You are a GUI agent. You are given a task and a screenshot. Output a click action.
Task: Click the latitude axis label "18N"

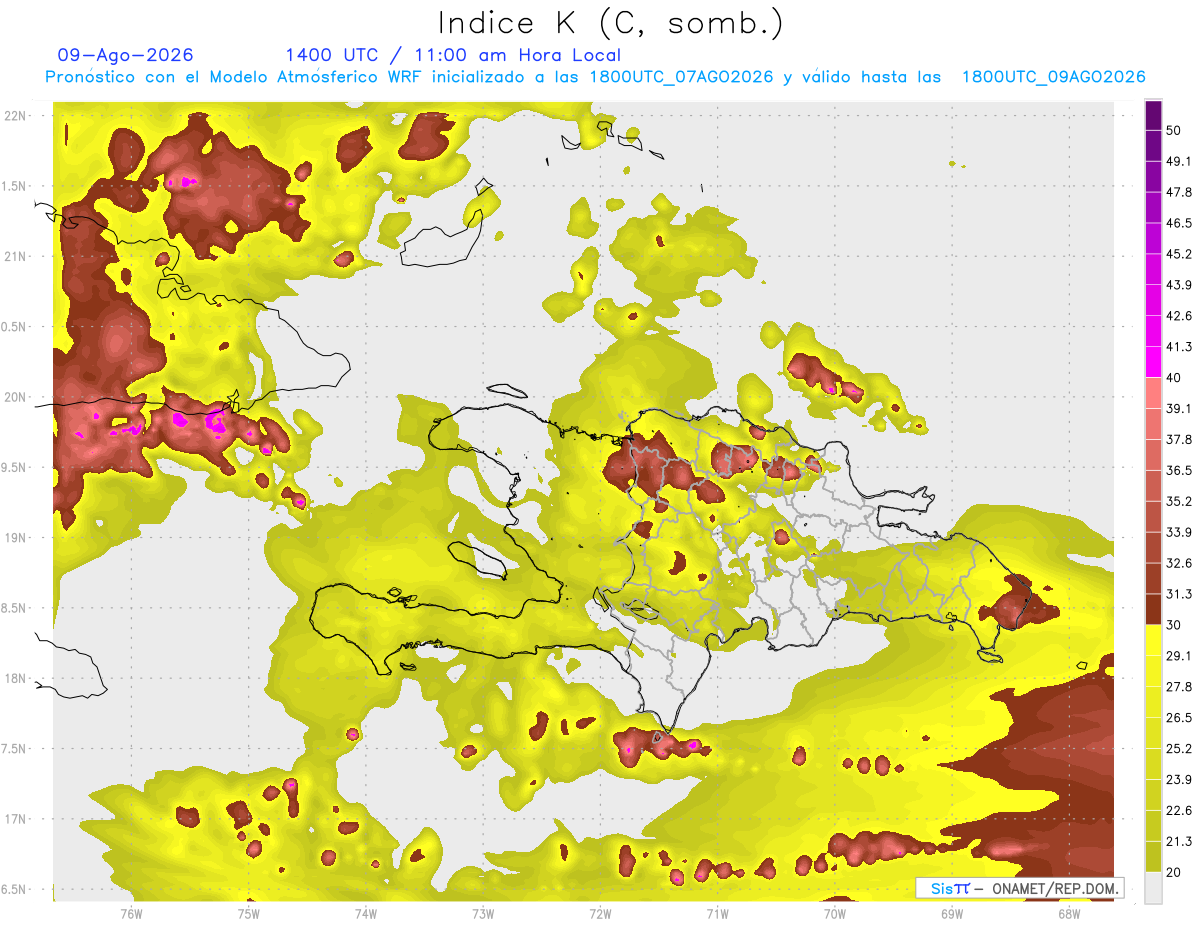click(15, 679)
